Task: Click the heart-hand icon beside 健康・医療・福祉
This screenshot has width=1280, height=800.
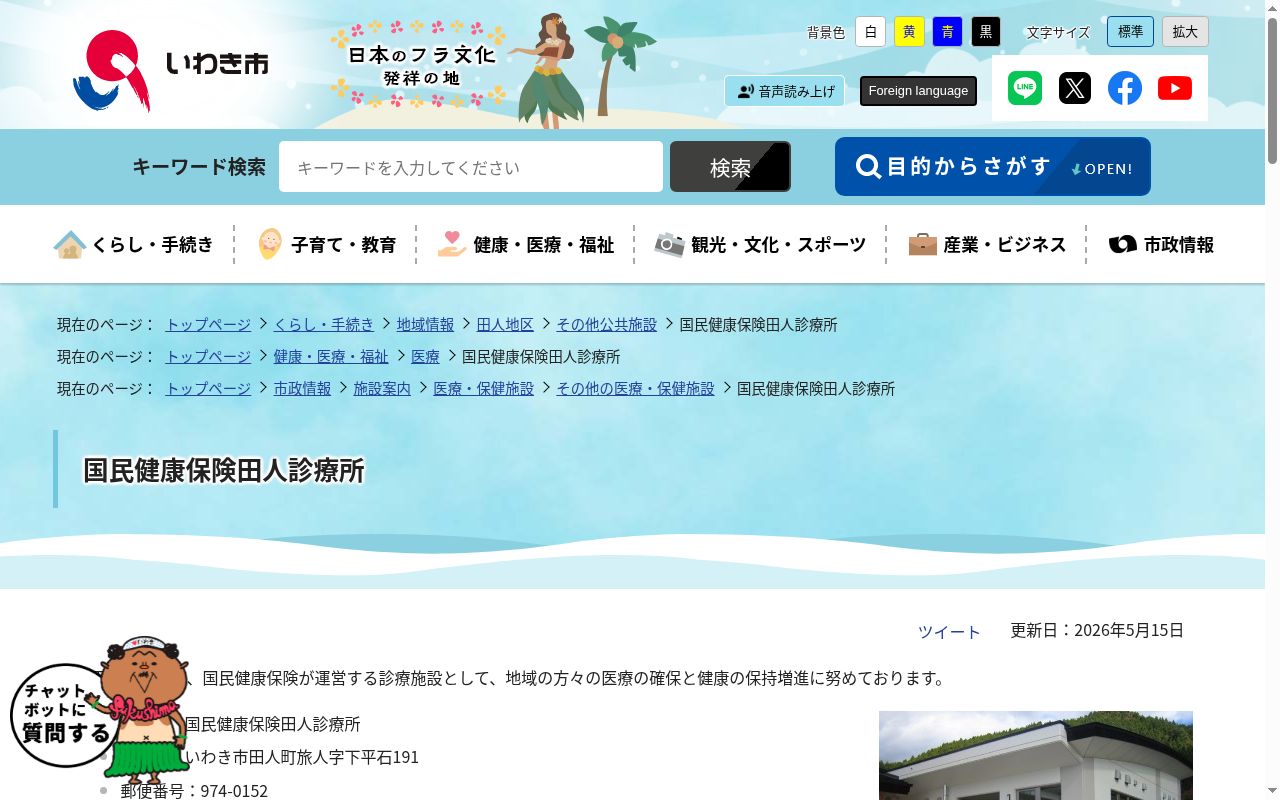Action: point(452,244)
